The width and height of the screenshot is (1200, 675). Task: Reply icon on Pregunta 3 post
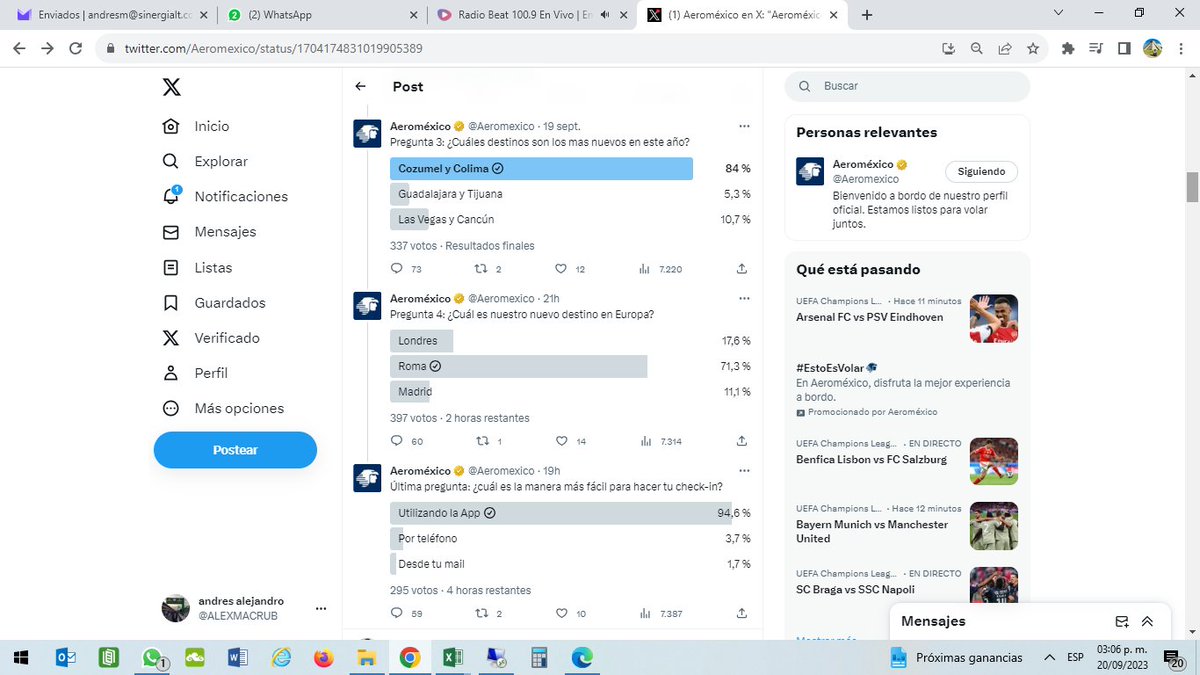[x=397, y=269]
